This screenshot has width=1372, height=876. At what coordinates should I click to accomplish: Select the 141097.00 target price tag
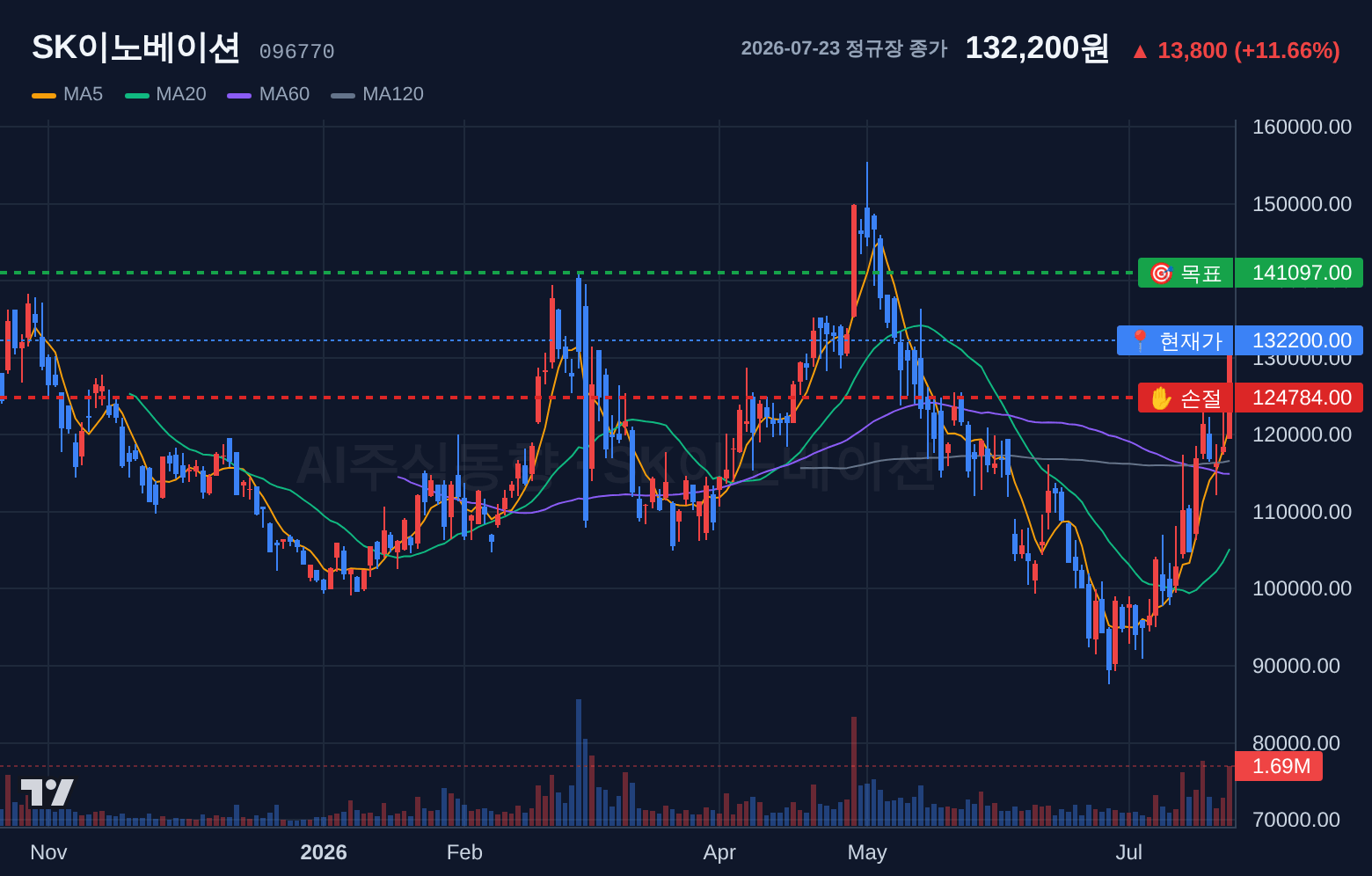pyautogui.click(x=1299, y=273)
